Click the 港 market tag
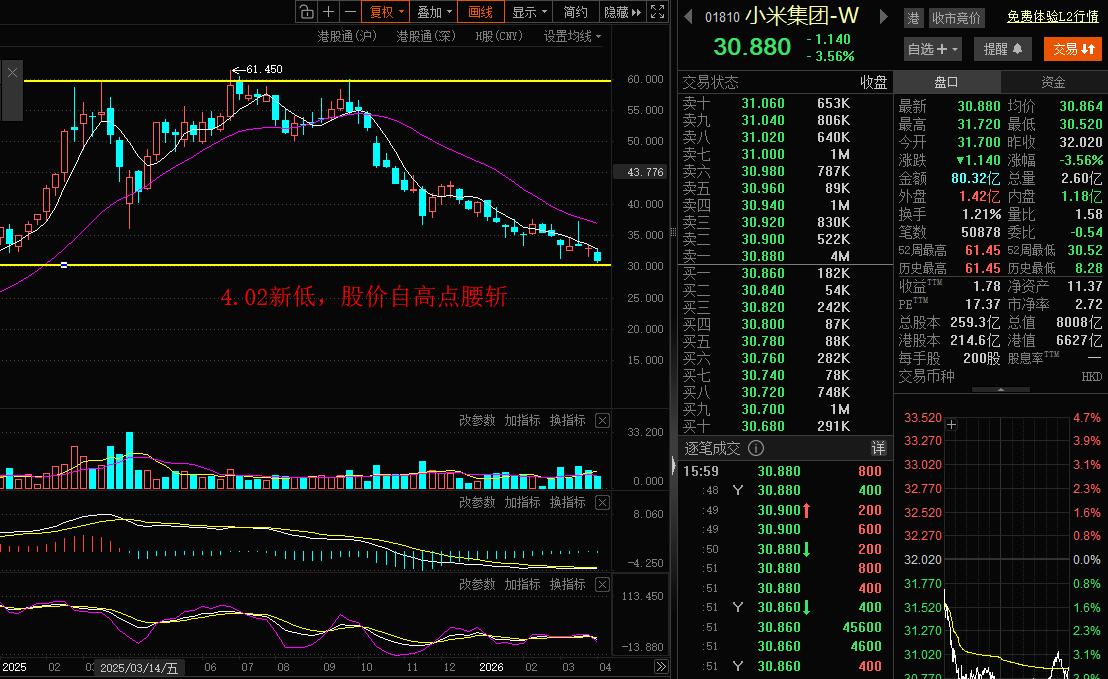 click(x=914, y=18)
